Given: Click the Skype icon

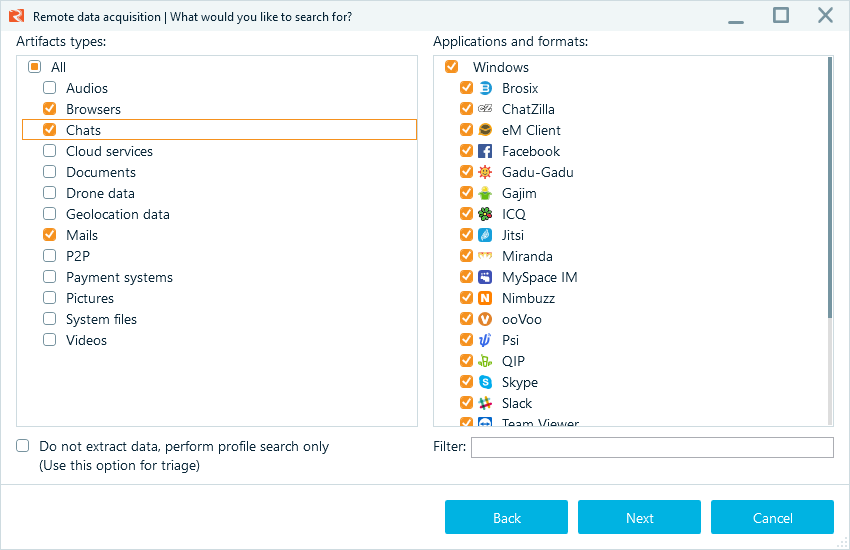Looking at the screenshot, I should (x=485, y=382).
